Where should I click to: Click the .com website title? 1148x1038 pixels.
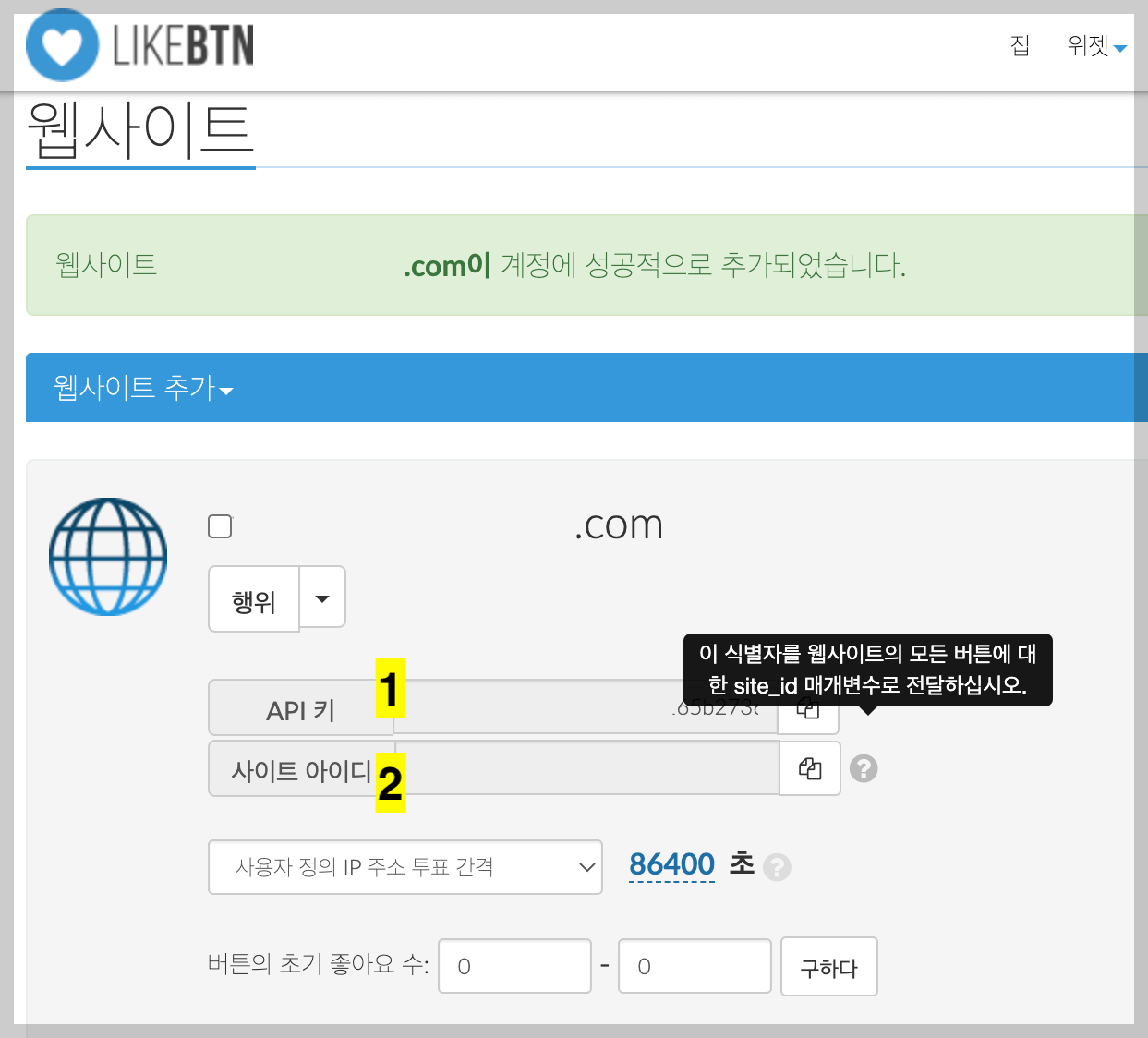[618, 525]
